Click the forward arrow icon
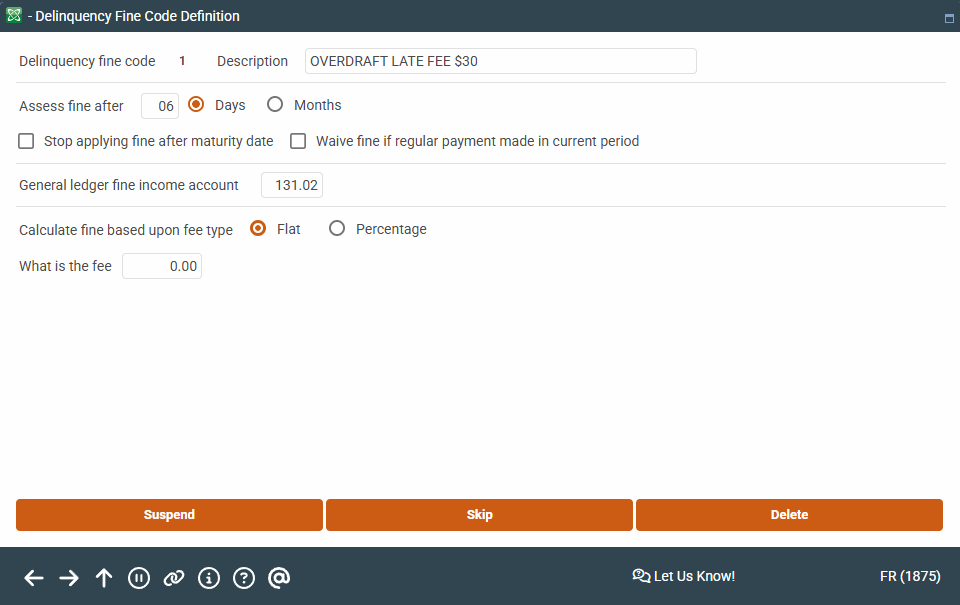The image size is (960, 605). 69,577
